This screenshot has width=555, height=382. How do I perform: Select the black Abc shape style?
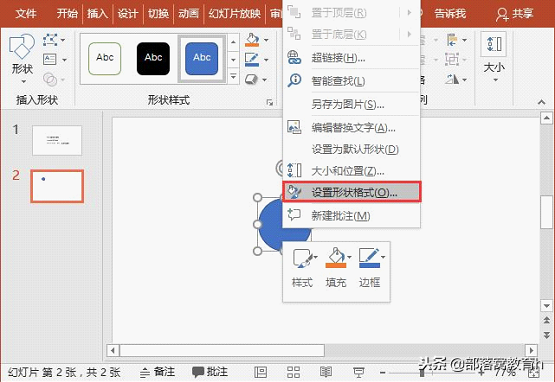click(153, 58)
